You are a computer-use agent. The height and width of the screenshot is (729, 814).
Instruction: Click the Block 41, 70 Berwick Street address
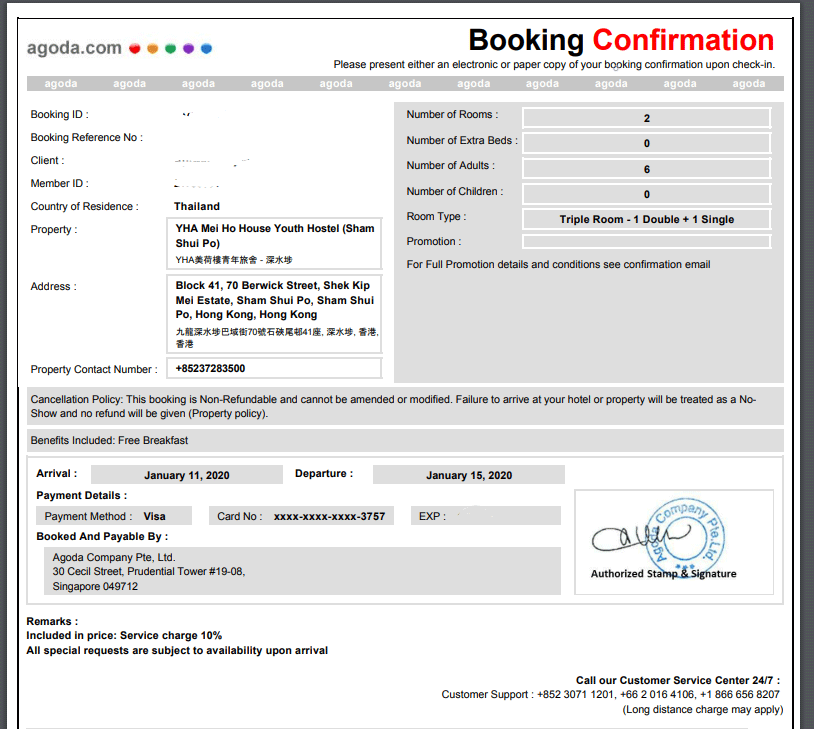[275, 300]
